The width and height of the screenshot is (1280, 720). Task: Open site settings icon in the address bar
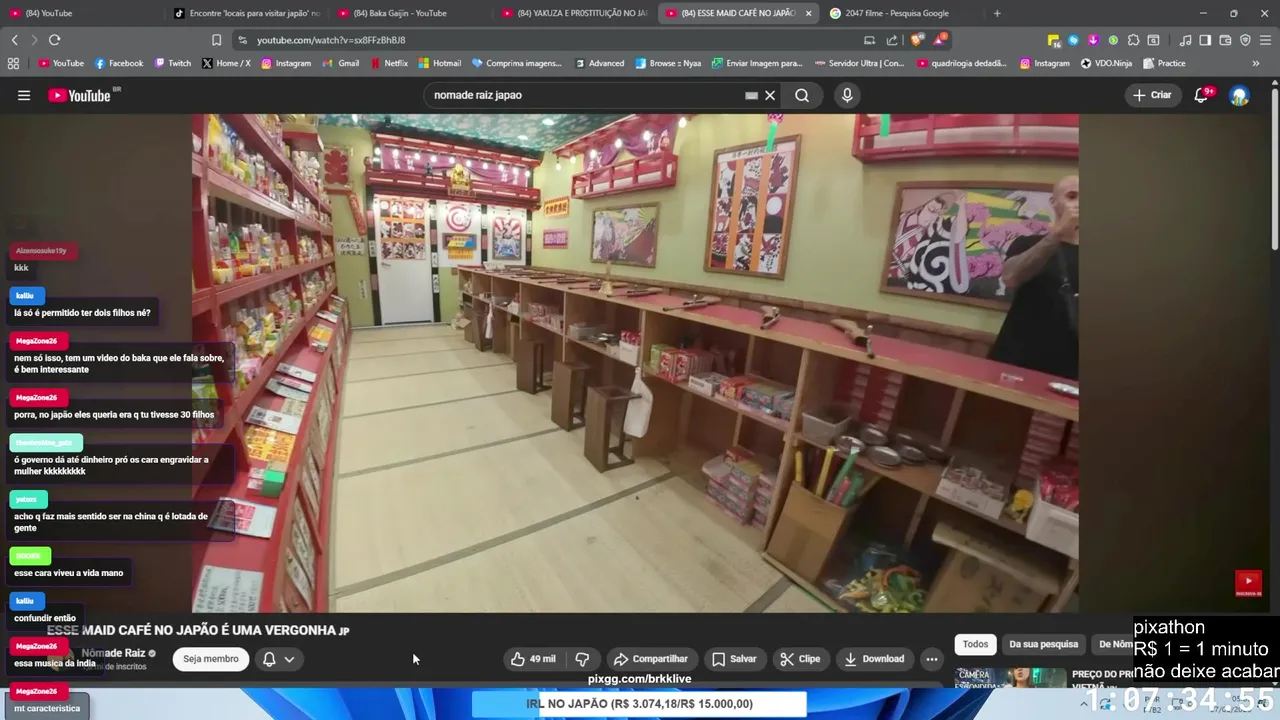[242, 40]
